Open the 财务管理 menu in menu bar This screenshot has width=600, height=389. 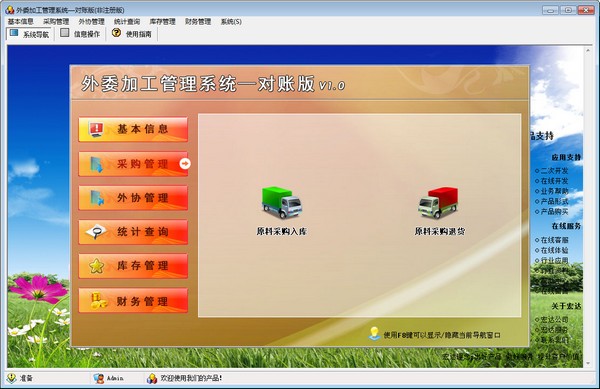tap(198, 22)
